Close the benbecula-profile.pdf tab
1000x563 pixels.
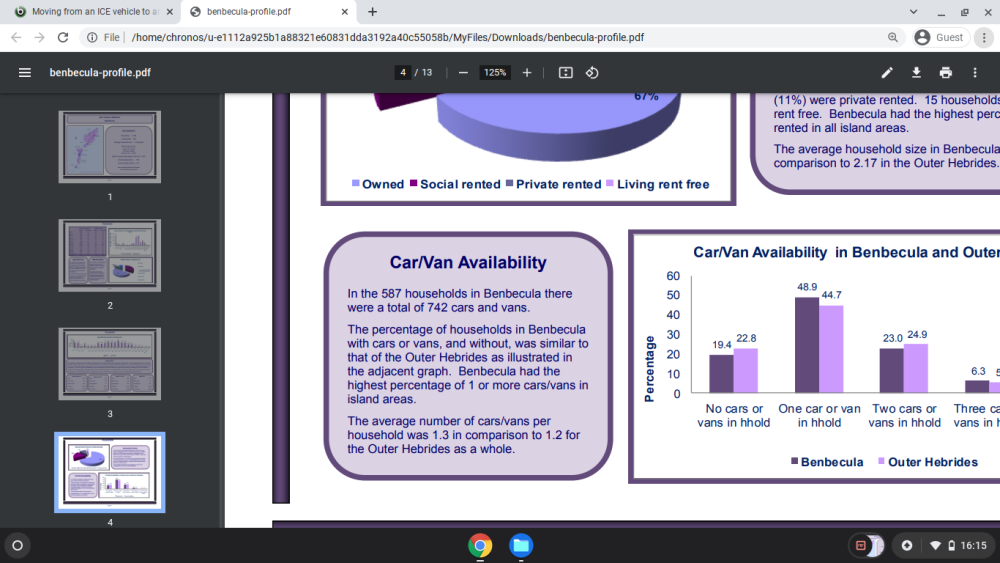click(344, 11)
